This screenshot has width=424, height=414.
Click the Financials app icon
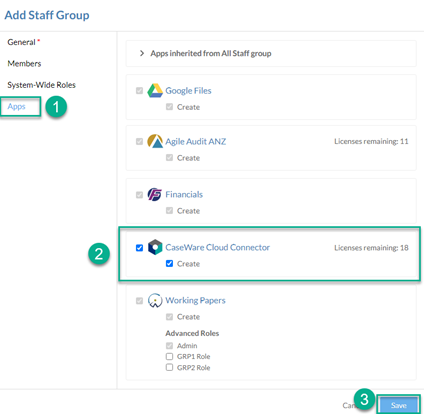pyautogui.click(x=155, y=194)
